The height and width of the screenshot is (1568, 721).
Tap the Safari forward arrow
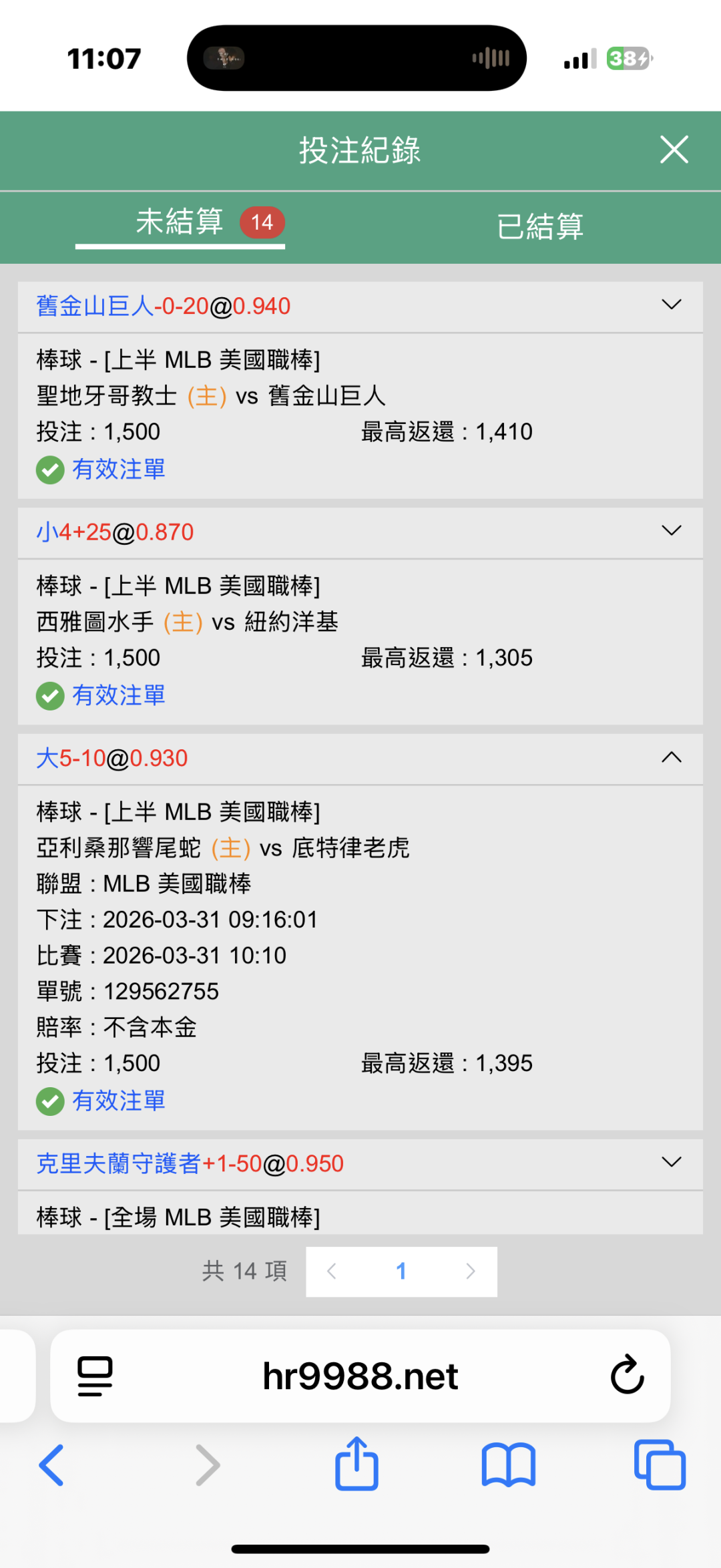[208, 1465]
